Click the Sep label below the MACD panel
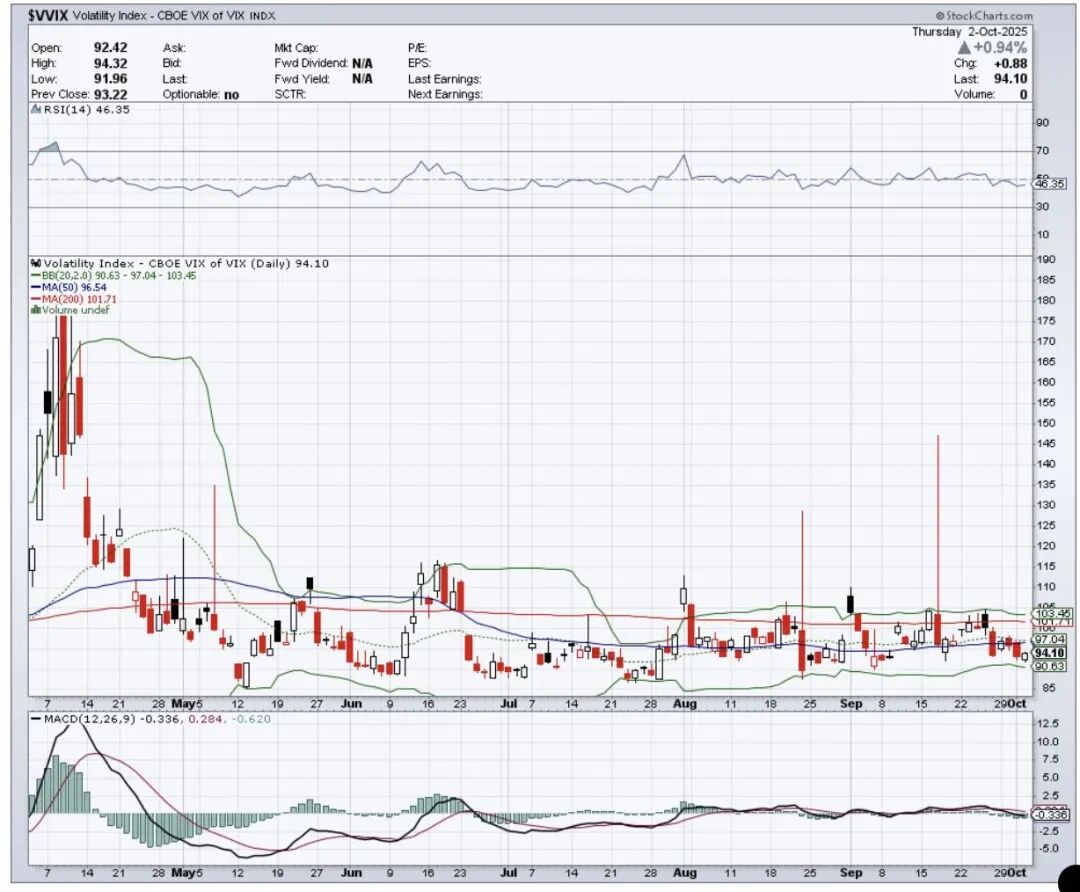 (851, 872)
